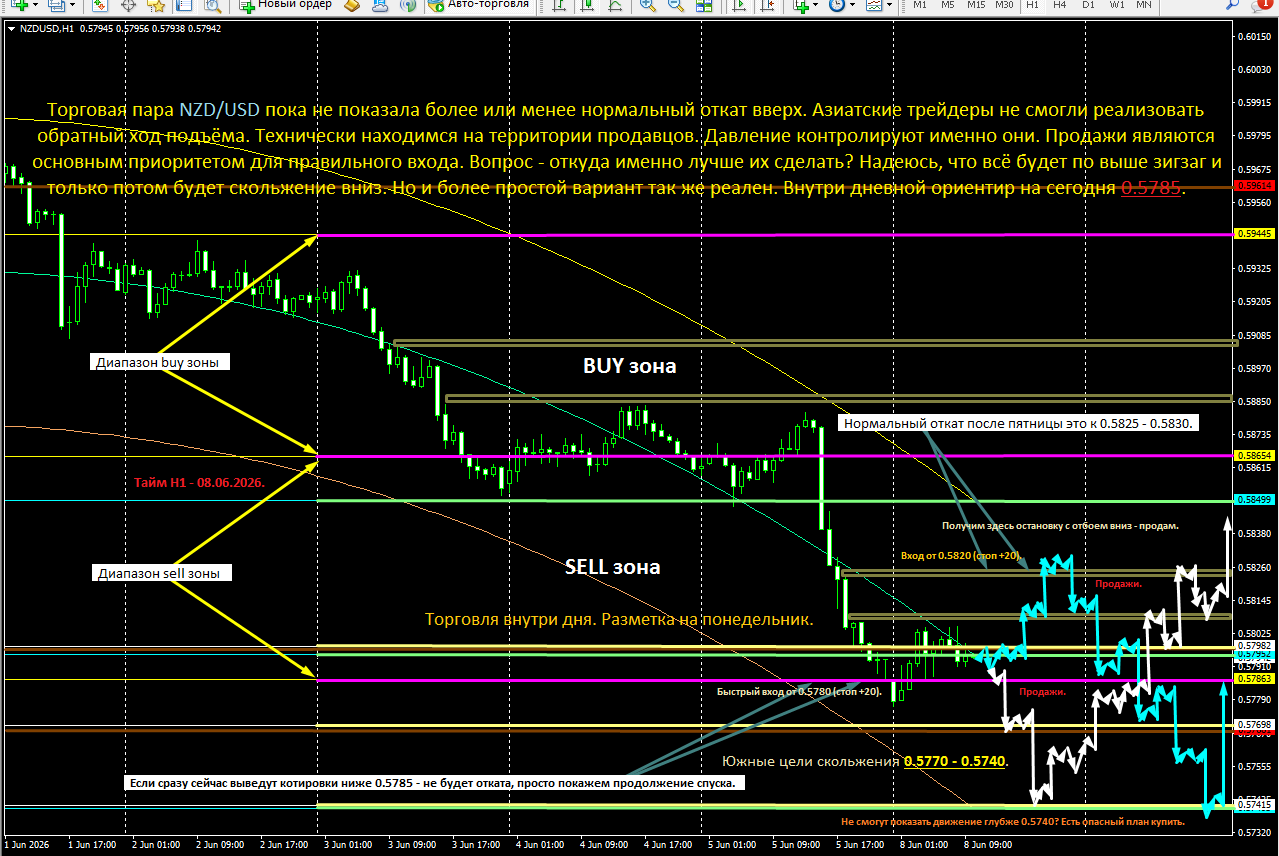
Task: Open the virtual hosting cloud icon
Action: click(x=380, y=5)
